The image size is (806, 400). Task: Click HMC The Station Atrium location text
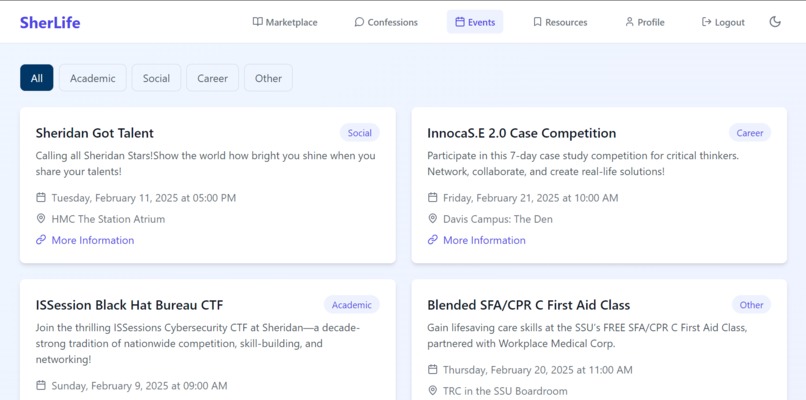[108, 219]
